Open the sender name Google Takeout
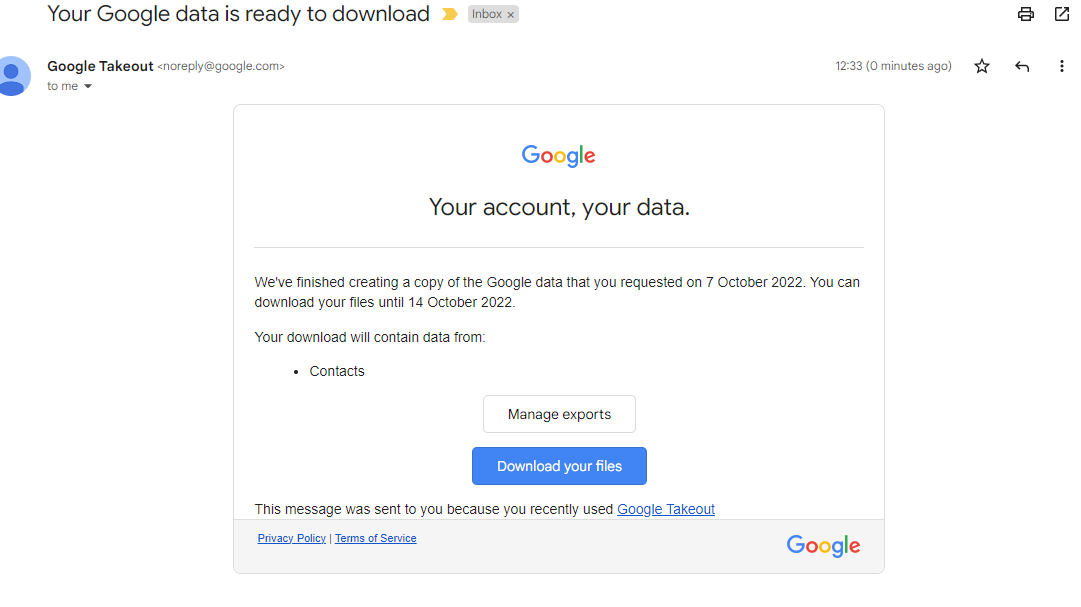 coord(100,66)
